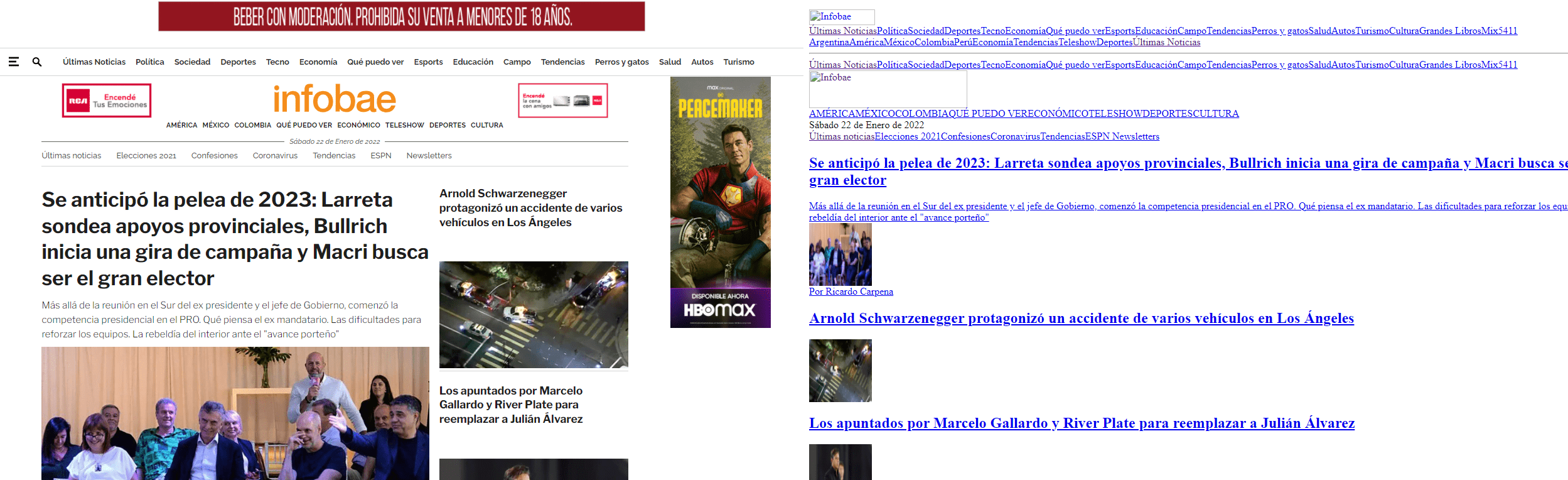Open blue underlined Más allá de la reunión summary

click(x=1188, y=212)
